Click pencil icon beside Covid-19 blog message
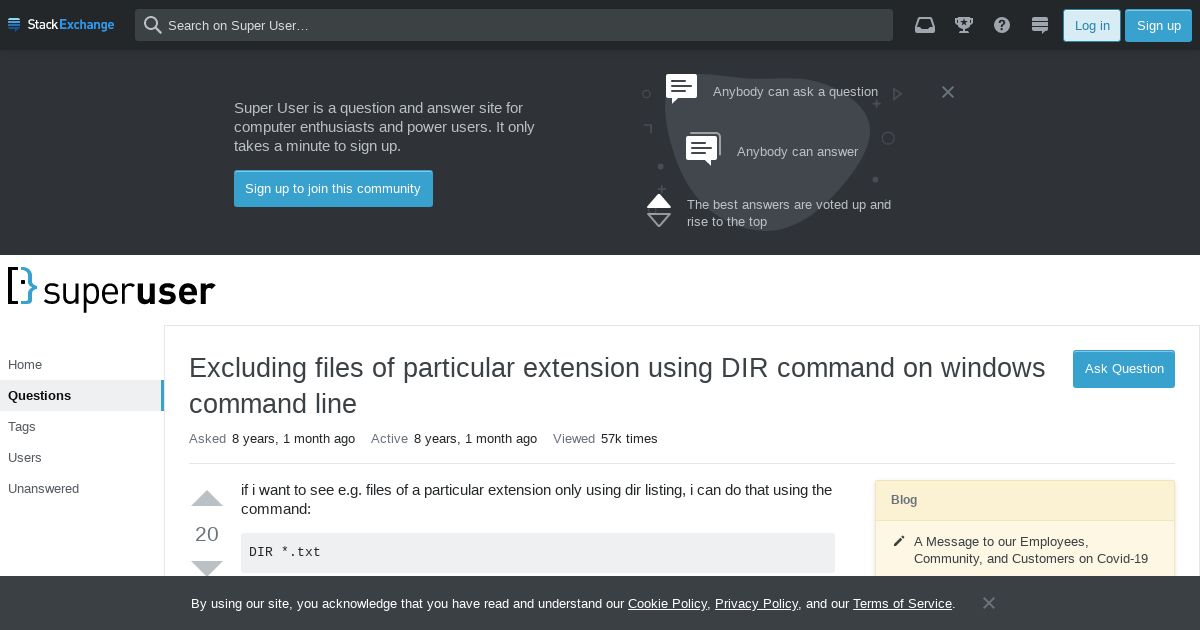The height and width of the screenshot is (630, 1200). 899,541
